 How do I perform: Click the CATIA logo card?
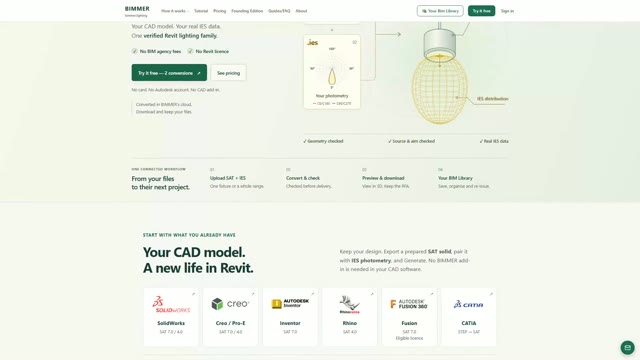[x=469, y=317]
